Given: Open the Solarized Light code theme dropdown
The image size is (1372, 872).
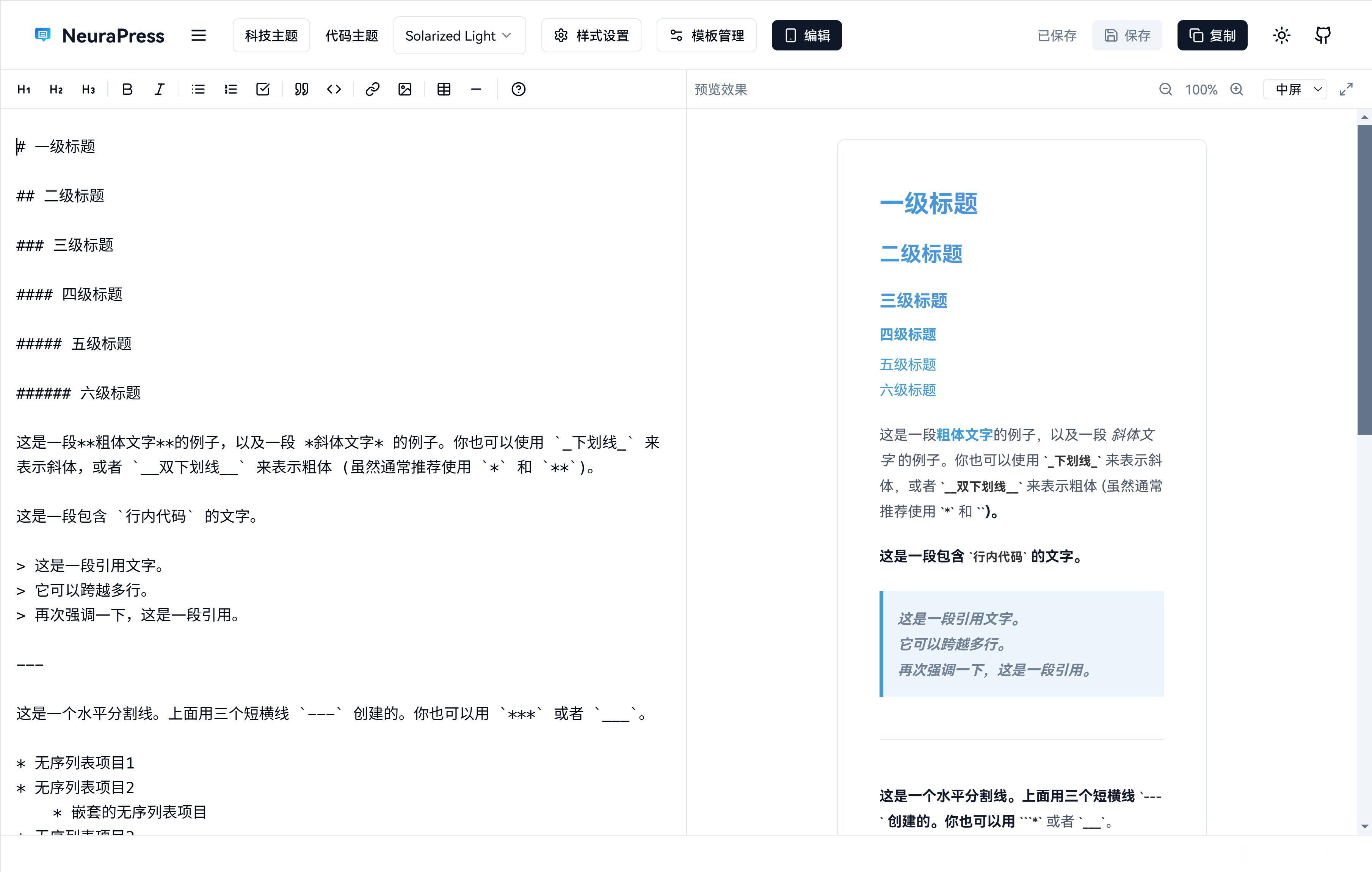Looking at the screenshot, I should [x=459, y=35].
